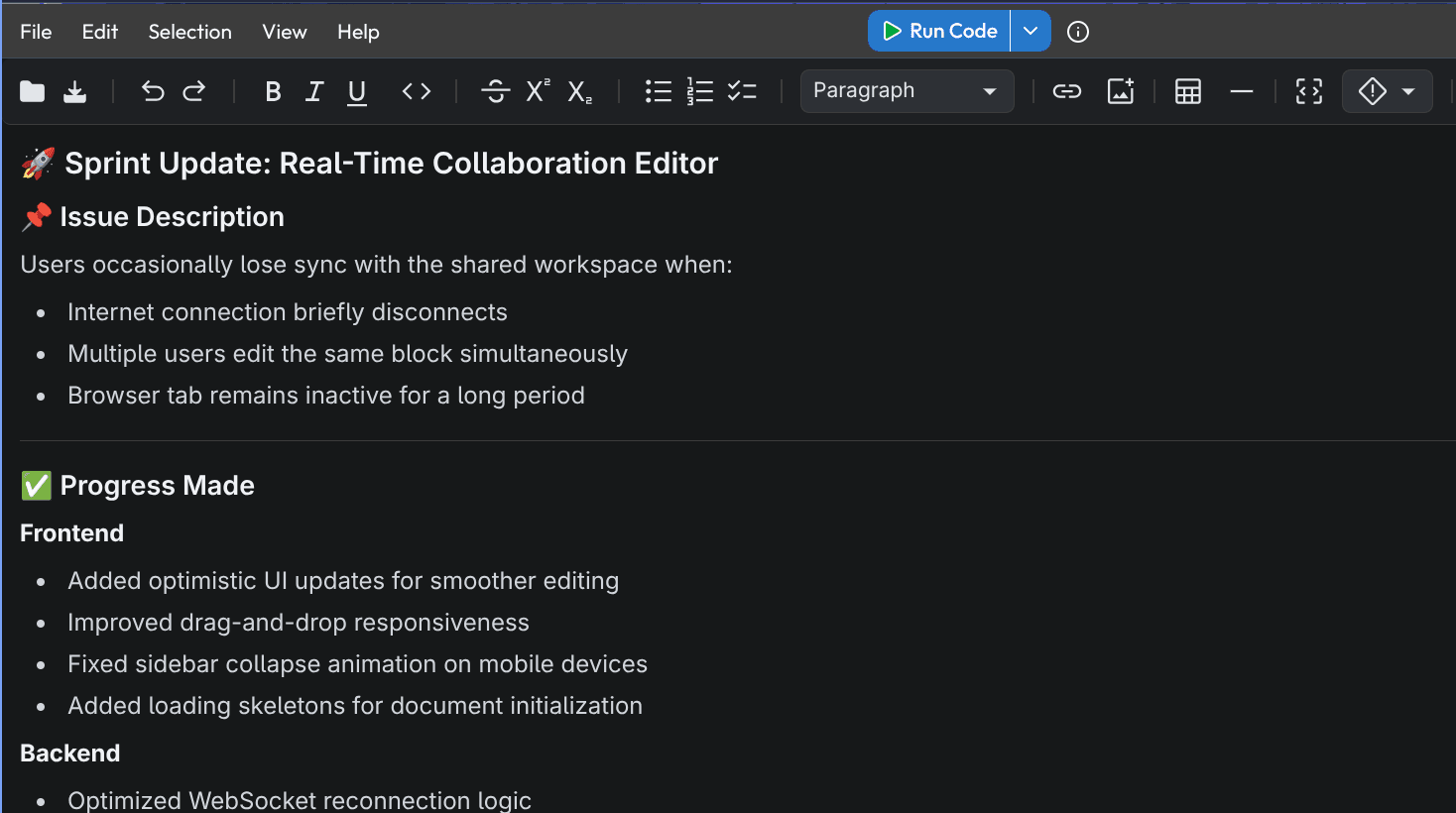Click 'Optimized WebSocket reconnection logic' bullet
The width and height of the screenshot is (1456, 813).
click(300, 800)
